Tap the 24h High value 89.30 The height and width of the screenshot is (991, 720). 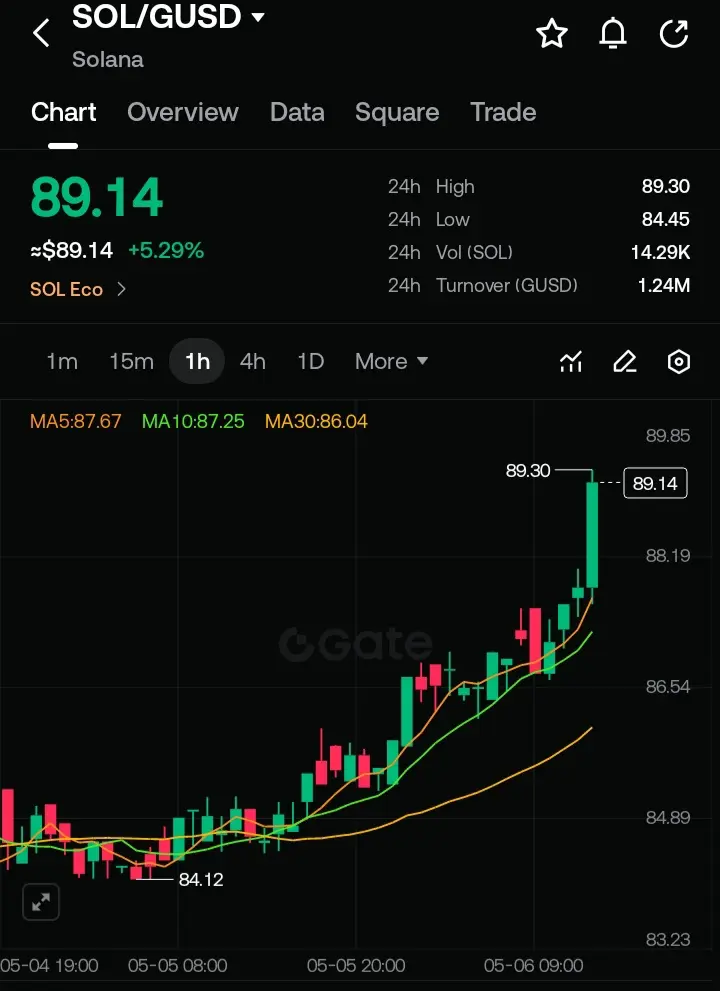click(666, 186)
